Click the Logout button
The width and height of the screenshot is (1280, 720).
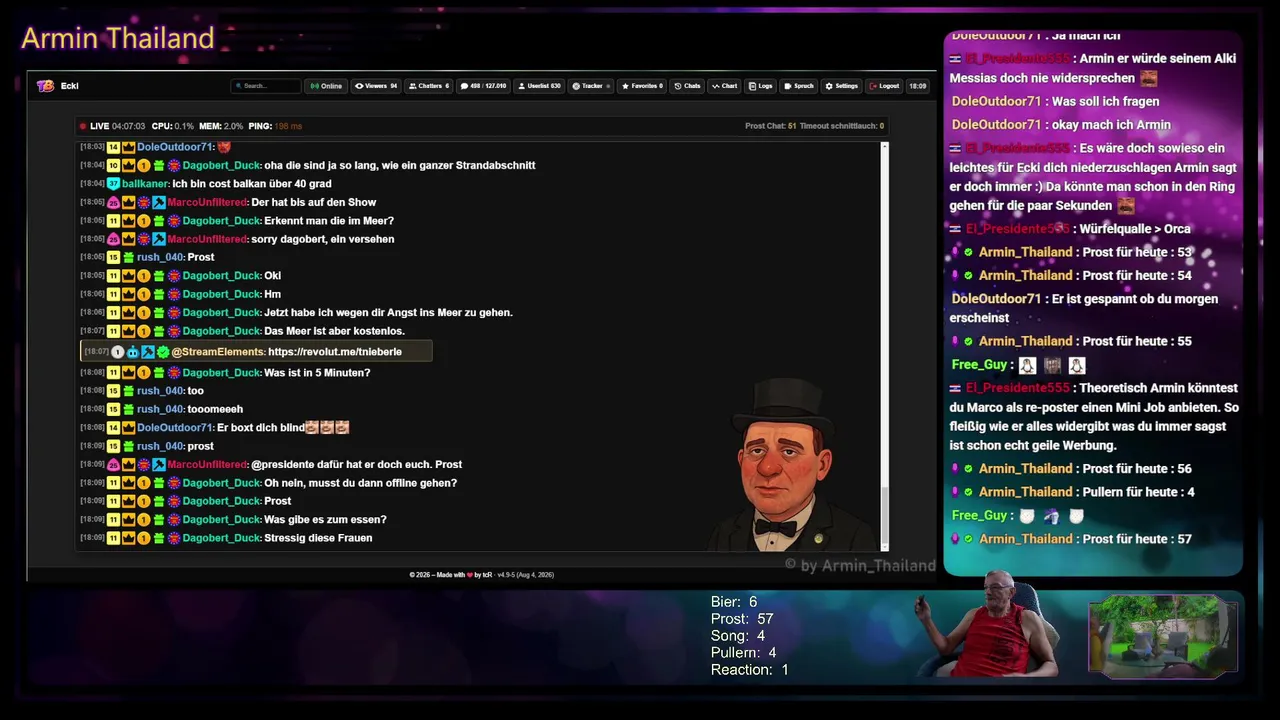pos(884,86)
